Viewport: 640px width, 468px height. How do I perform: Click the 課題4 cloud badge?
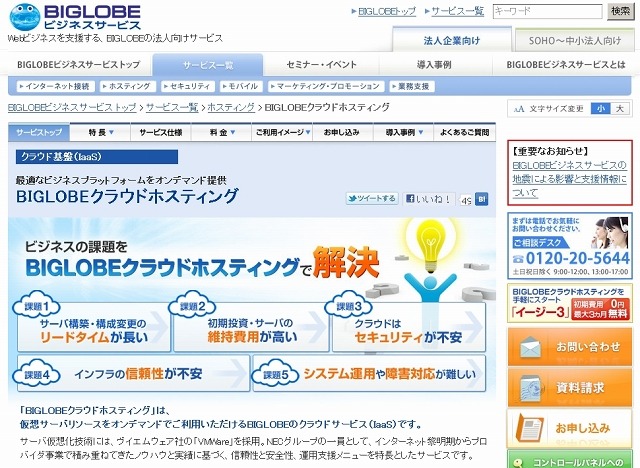pos(37,373)
